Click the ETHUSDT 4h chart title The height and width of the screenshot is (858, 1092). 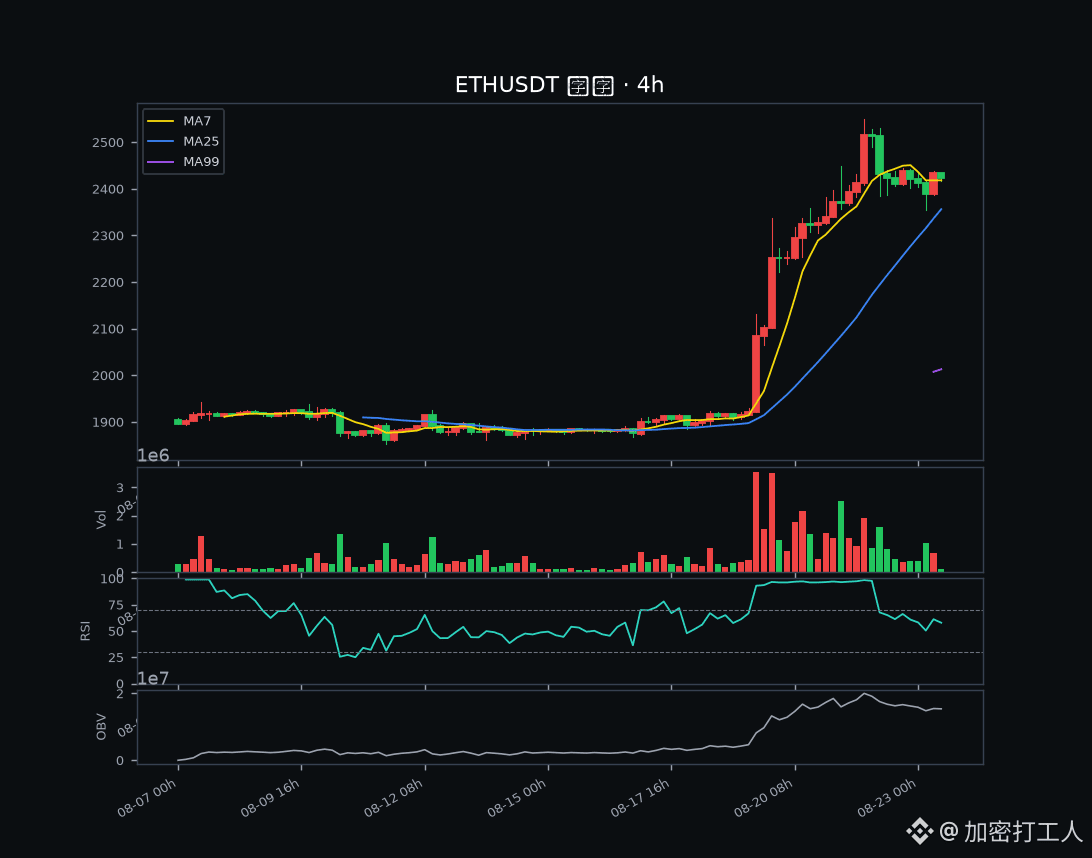click(559, 85)
